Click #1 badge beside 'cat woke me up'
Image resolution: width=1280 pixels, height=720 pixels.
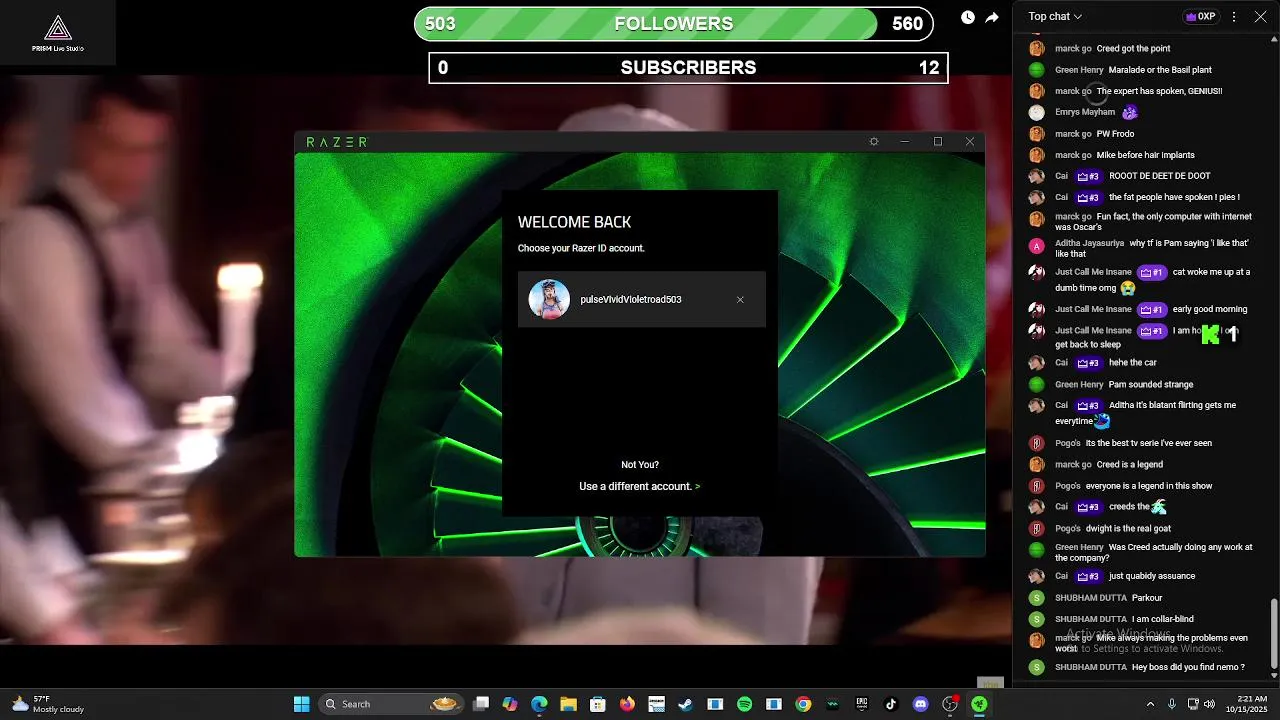click(x=1151, y=272)
